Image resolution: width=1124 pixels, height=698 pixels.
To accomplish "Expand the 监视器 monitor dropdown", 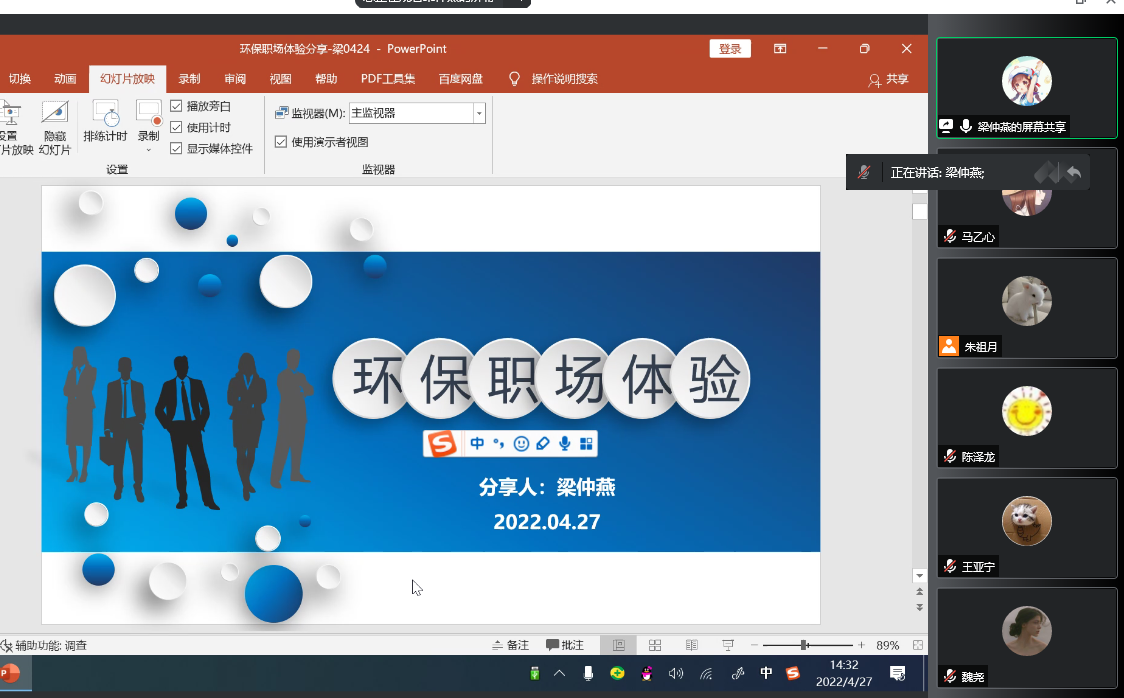I will (x=479, y=113).
